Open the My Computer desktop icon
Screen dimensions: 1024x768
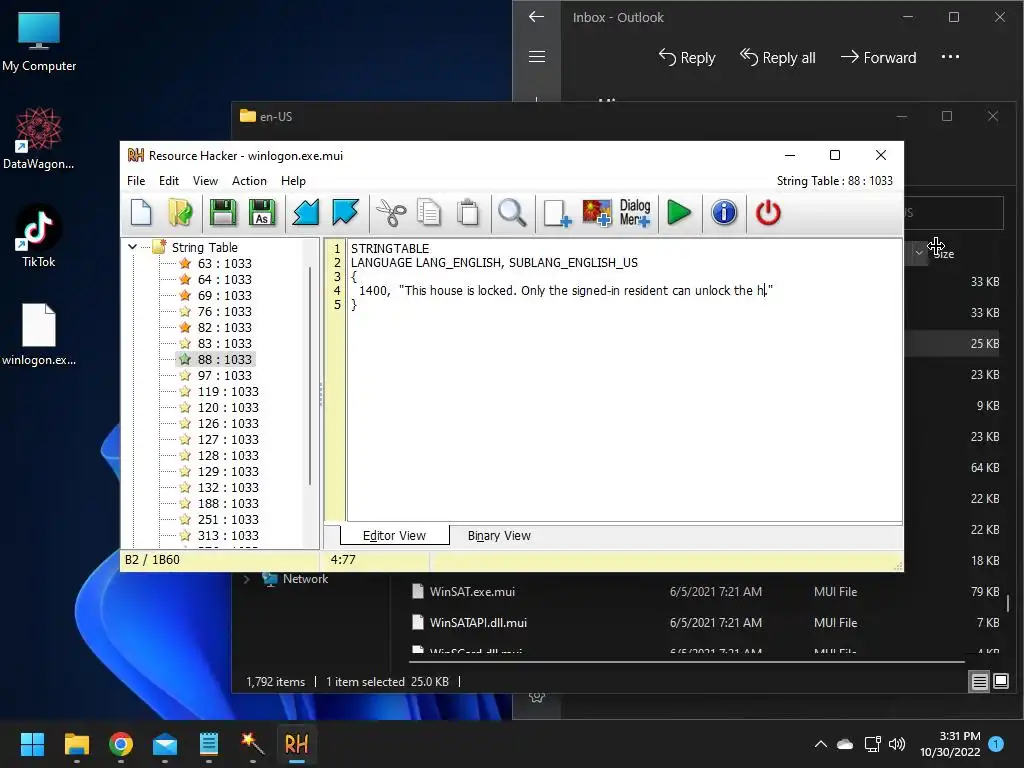pos(39,42)
